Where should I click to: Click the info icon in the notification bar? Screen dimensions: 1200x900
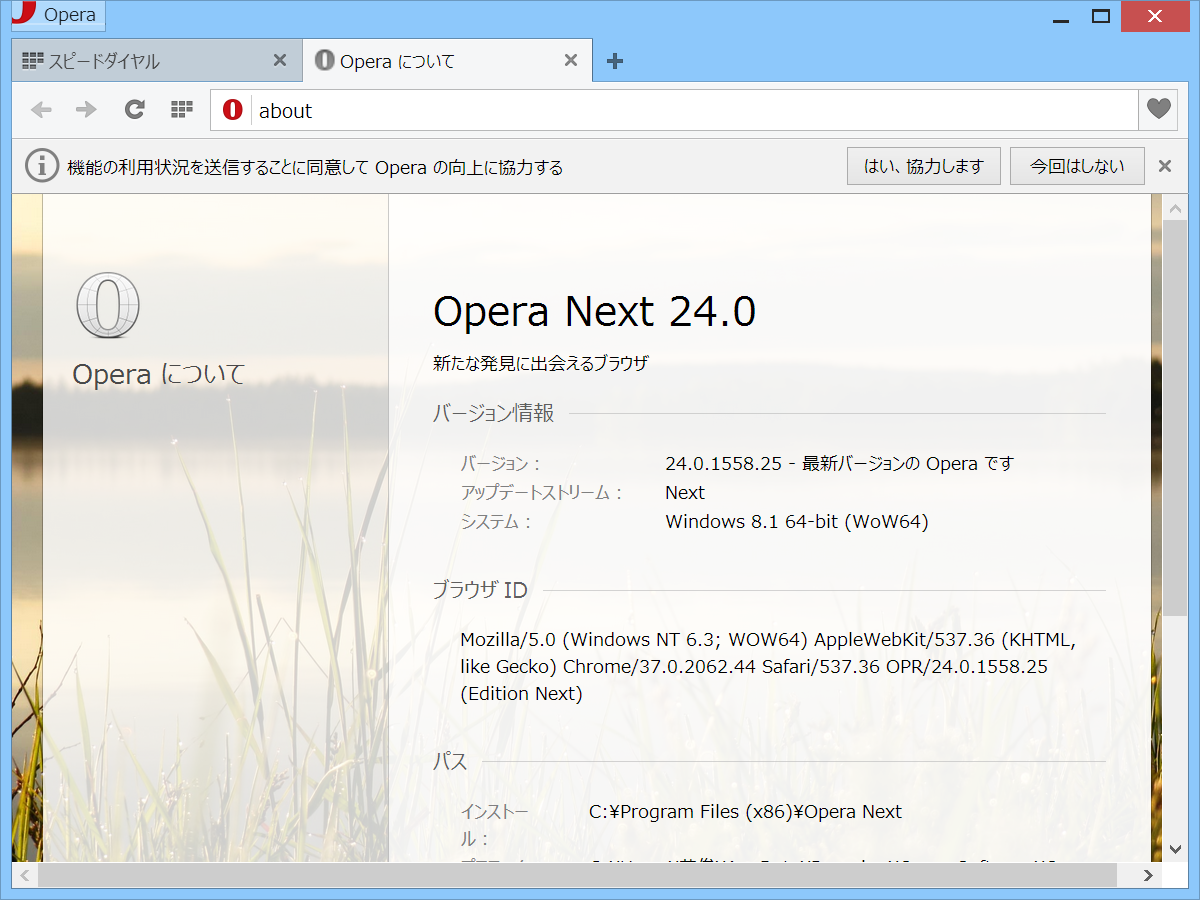tap(41, 165)
